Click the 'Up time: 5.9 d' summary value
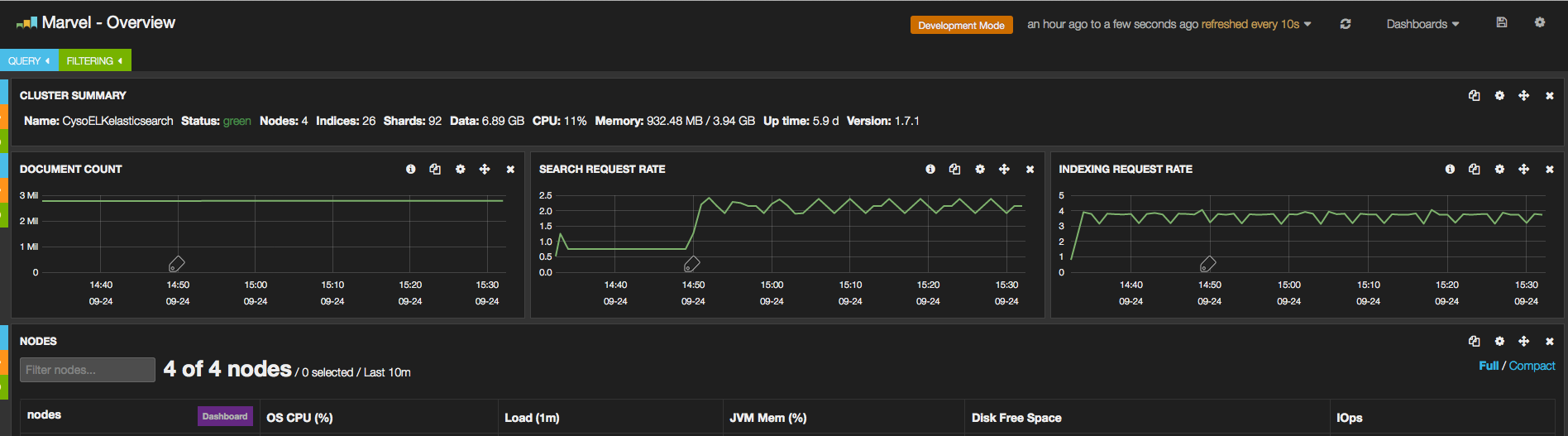This screenshot has height=436, width=1568. 801,121
